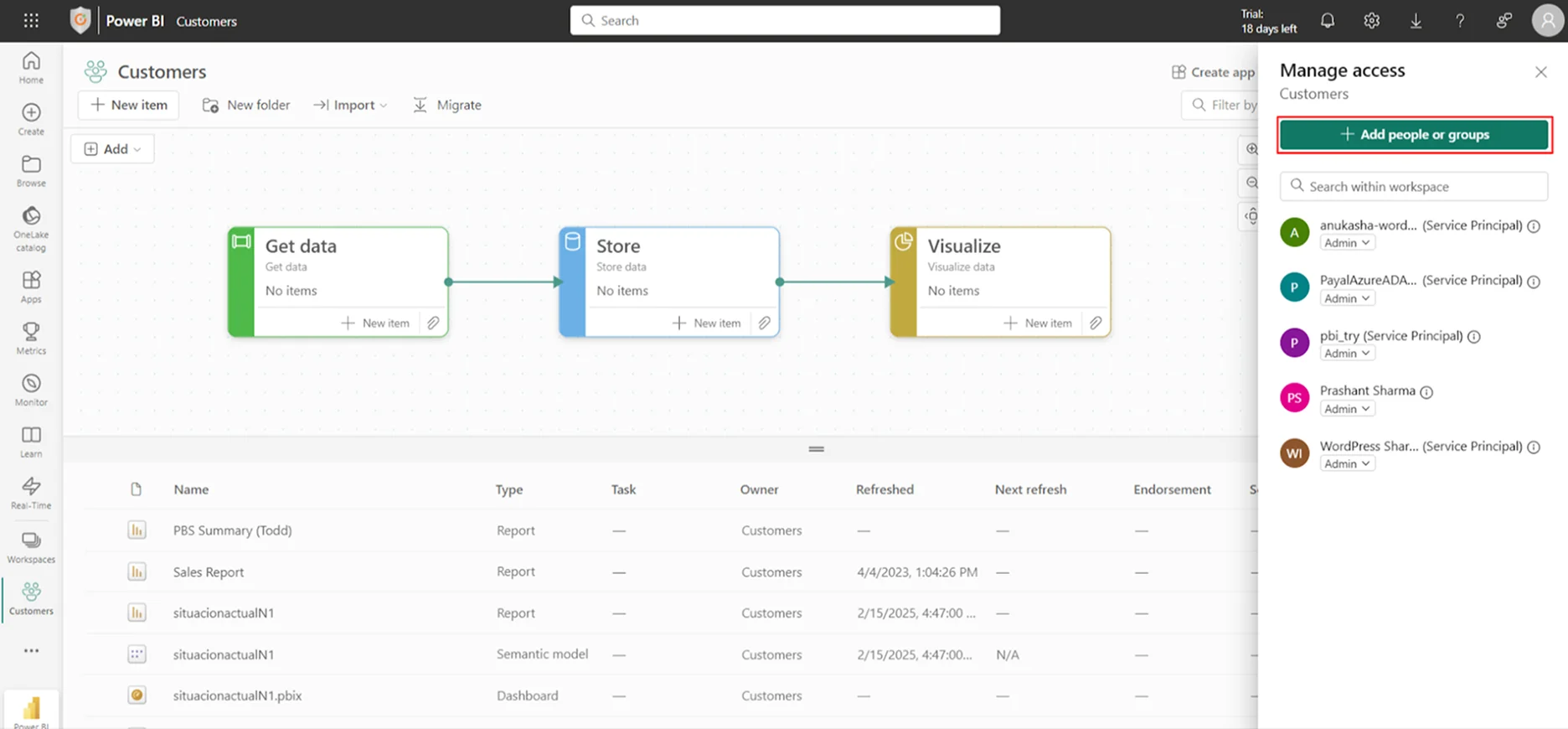Select Customers workspace in sidebar

[31, 599]
